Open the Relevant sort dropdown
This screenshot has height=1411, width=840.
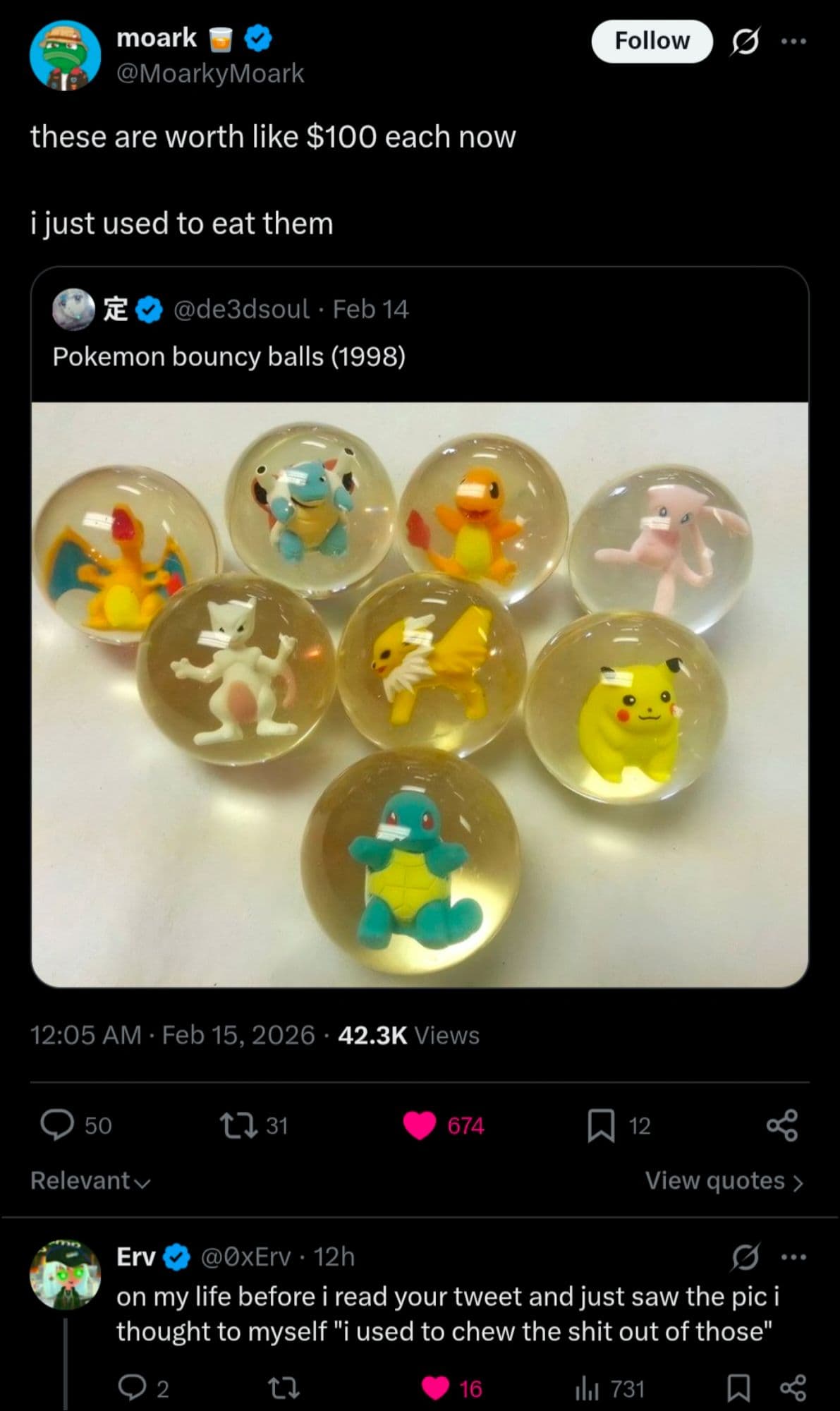pyautogui.click(x=90, y=1180)
